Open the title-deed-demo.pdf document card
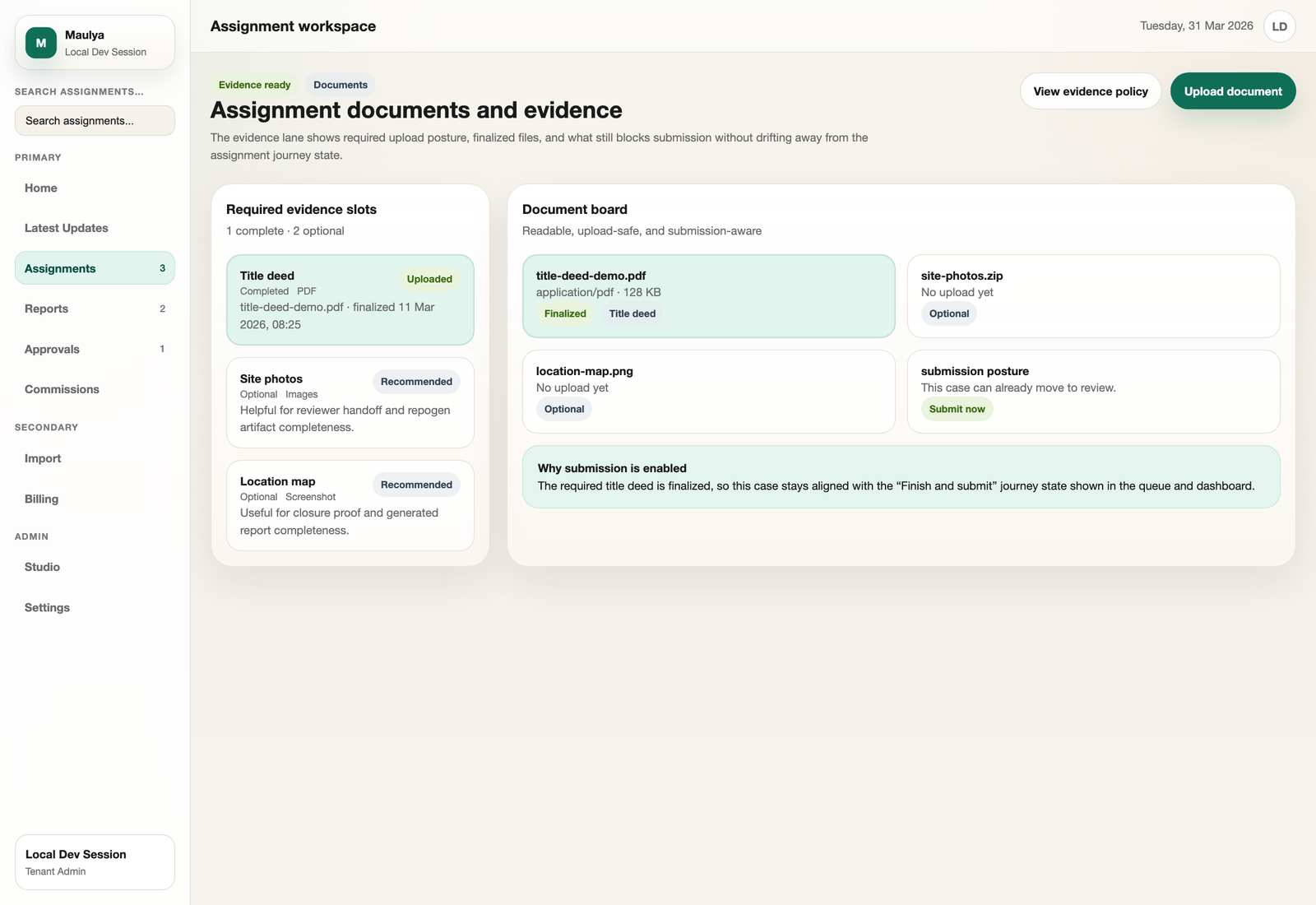Viewport: 1316px width, 905px height. click(708, 296)
